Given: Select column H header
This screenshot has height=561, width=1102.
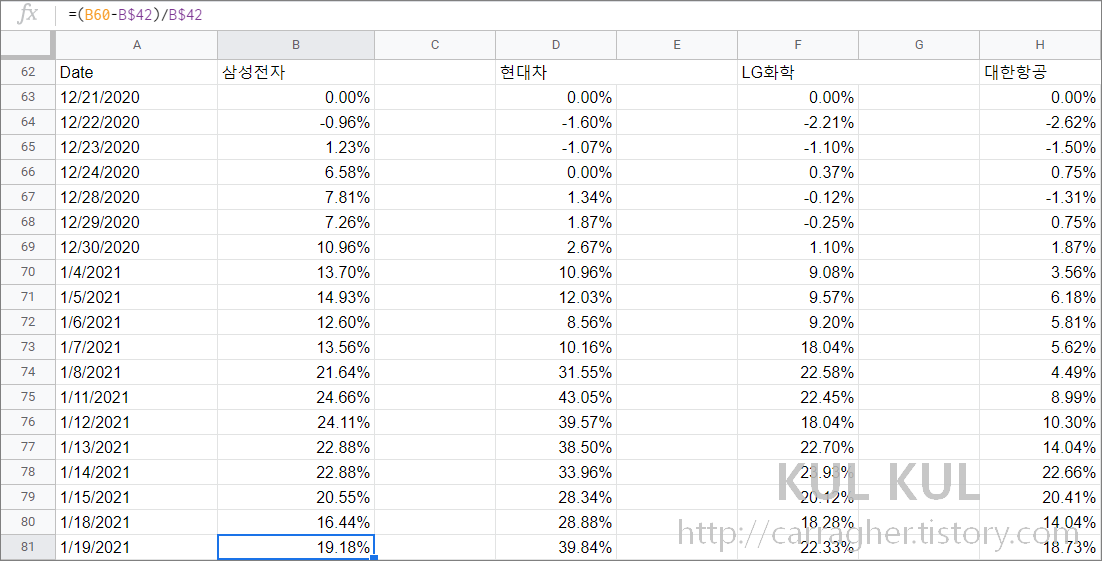Looking at the screenshot, I should pyautogui.click(x=1040, y=45).
